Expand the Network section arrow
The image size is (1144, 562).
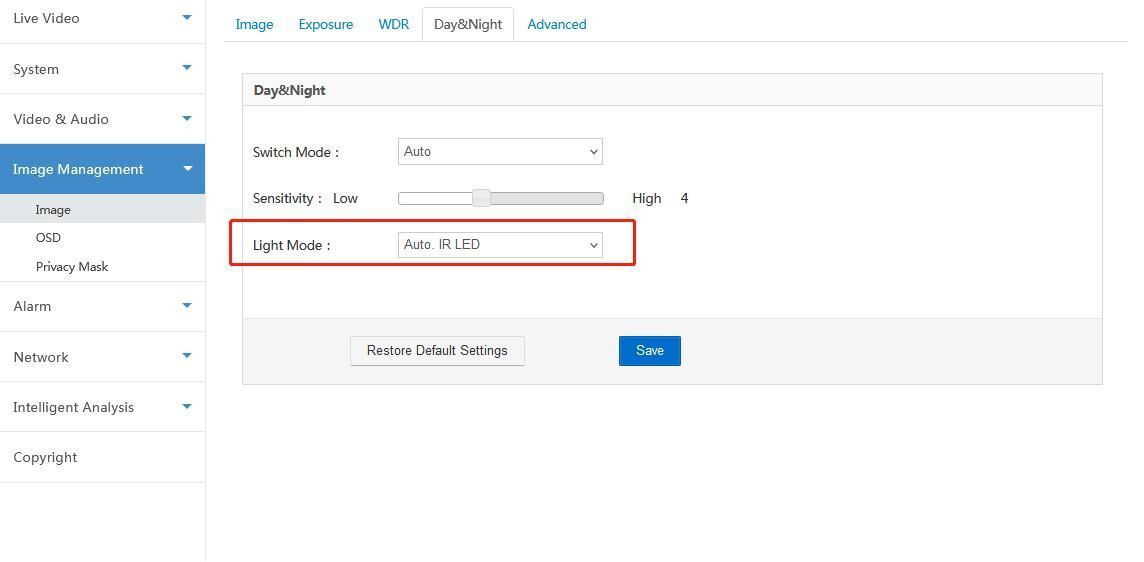pos(186,356)
